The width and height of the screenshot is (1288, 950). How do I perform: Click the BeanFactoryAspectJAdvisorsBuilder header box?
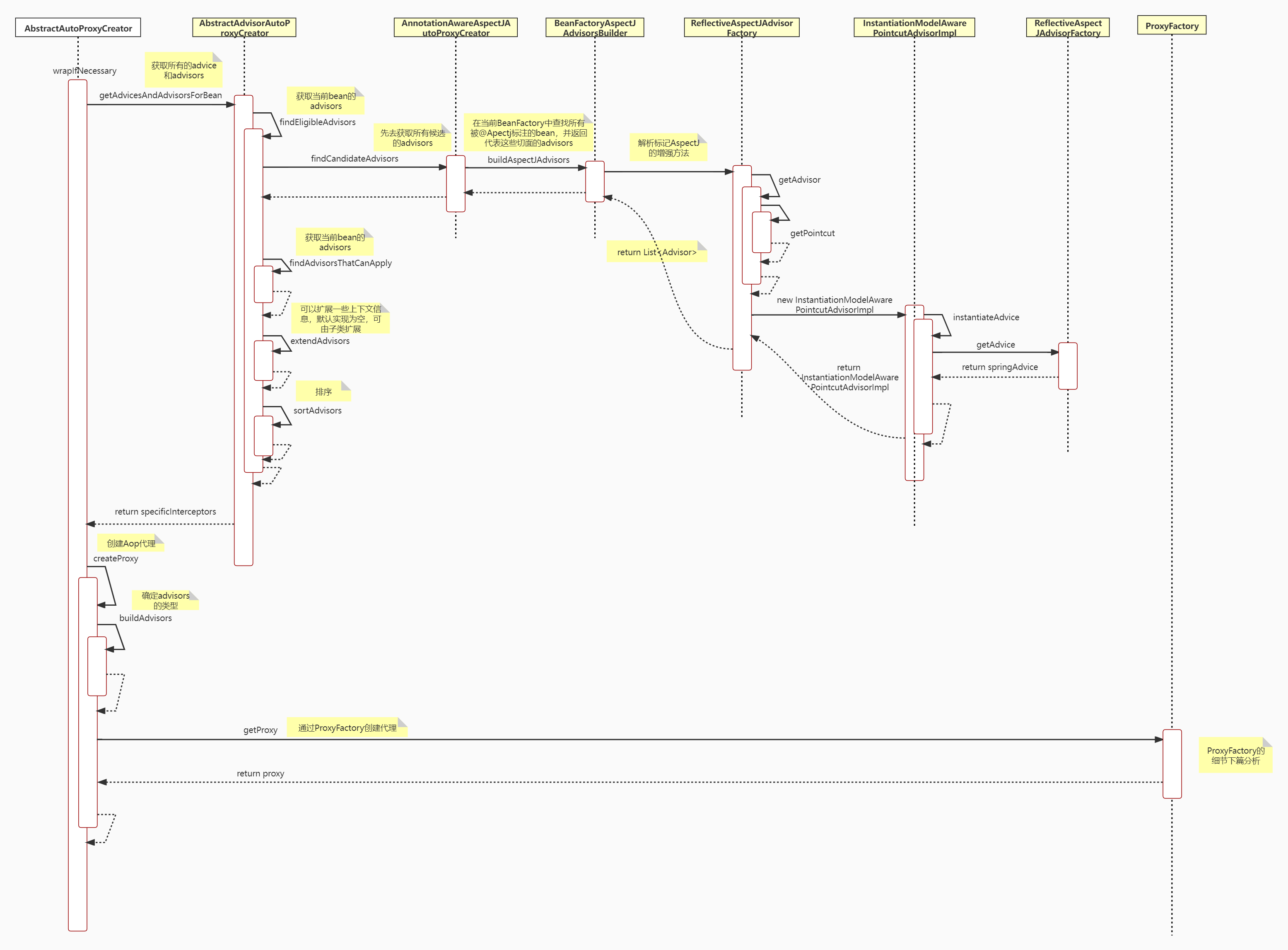pos(594,28)
